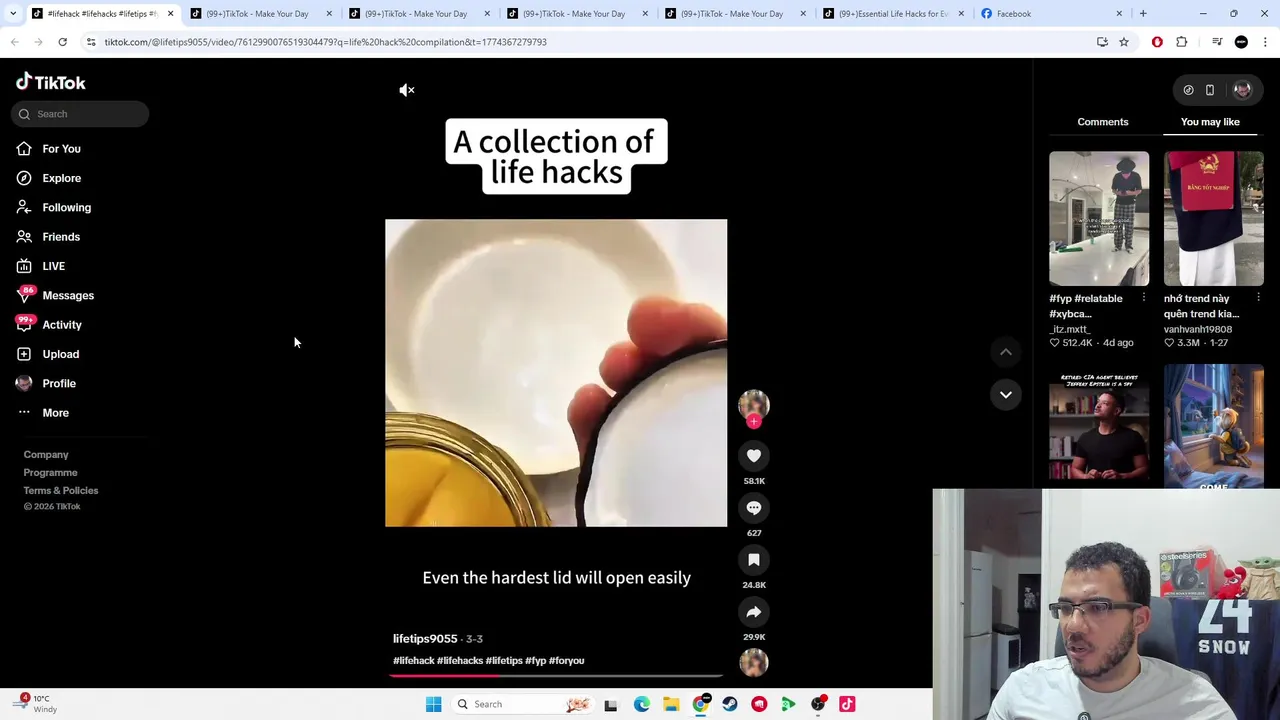Open the browser extensions puzzle icon
1280x720 pixels.
(1182, 42)
